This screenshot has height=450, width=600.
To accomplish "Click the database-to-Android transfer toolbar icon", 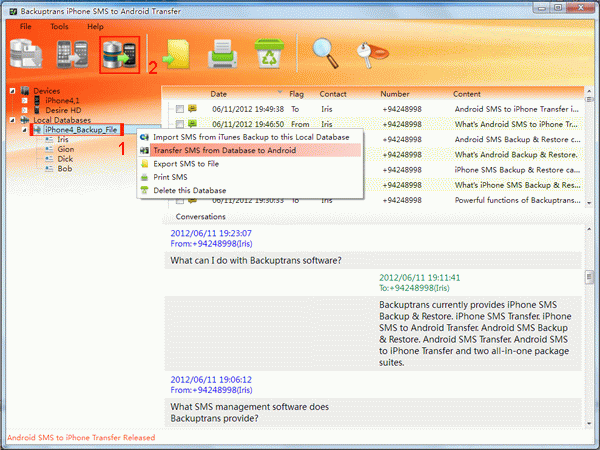I will click(x=119, y=55).
